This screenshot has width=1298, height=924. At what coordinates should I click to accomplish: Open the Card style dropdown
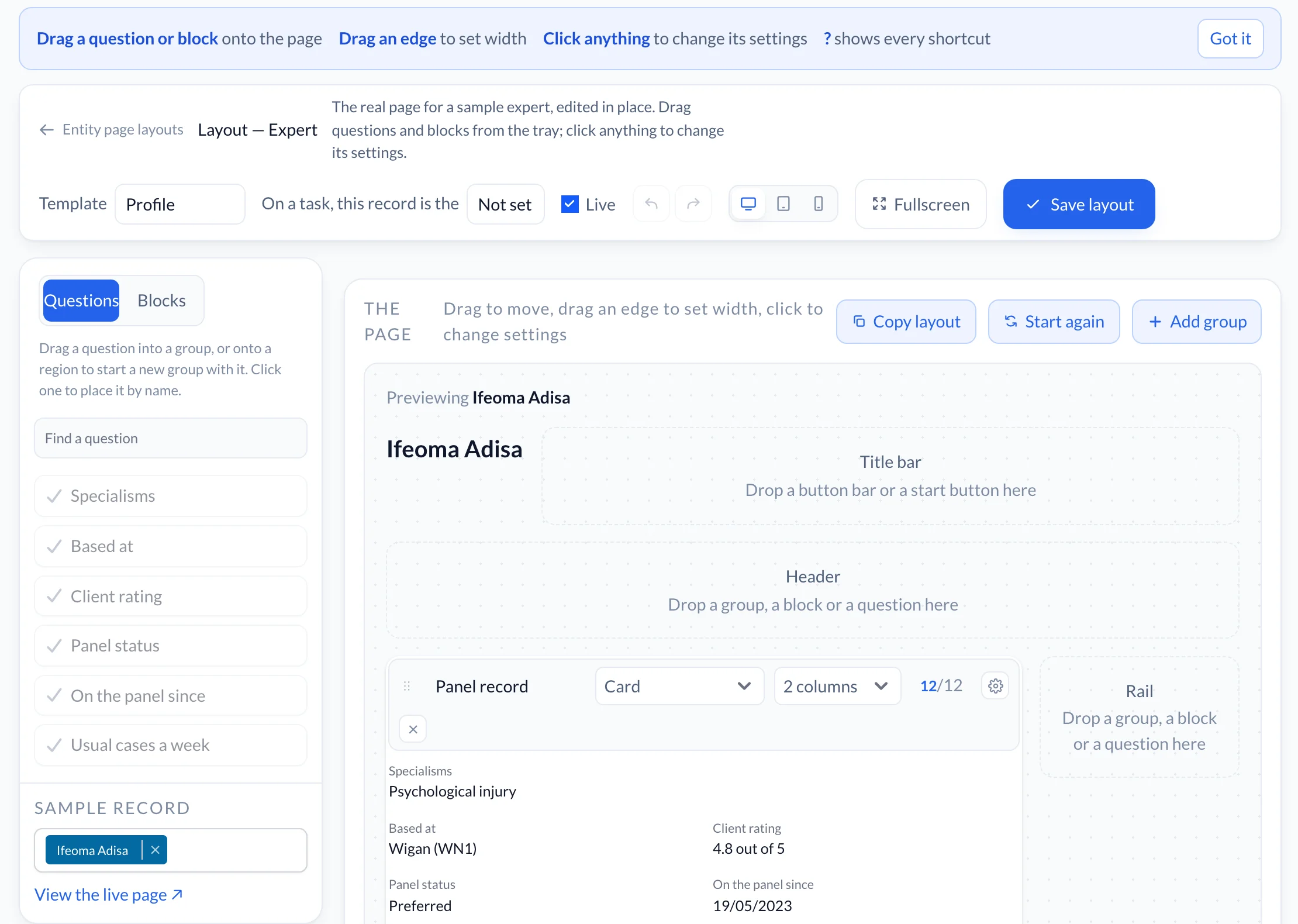coord(679,686)
